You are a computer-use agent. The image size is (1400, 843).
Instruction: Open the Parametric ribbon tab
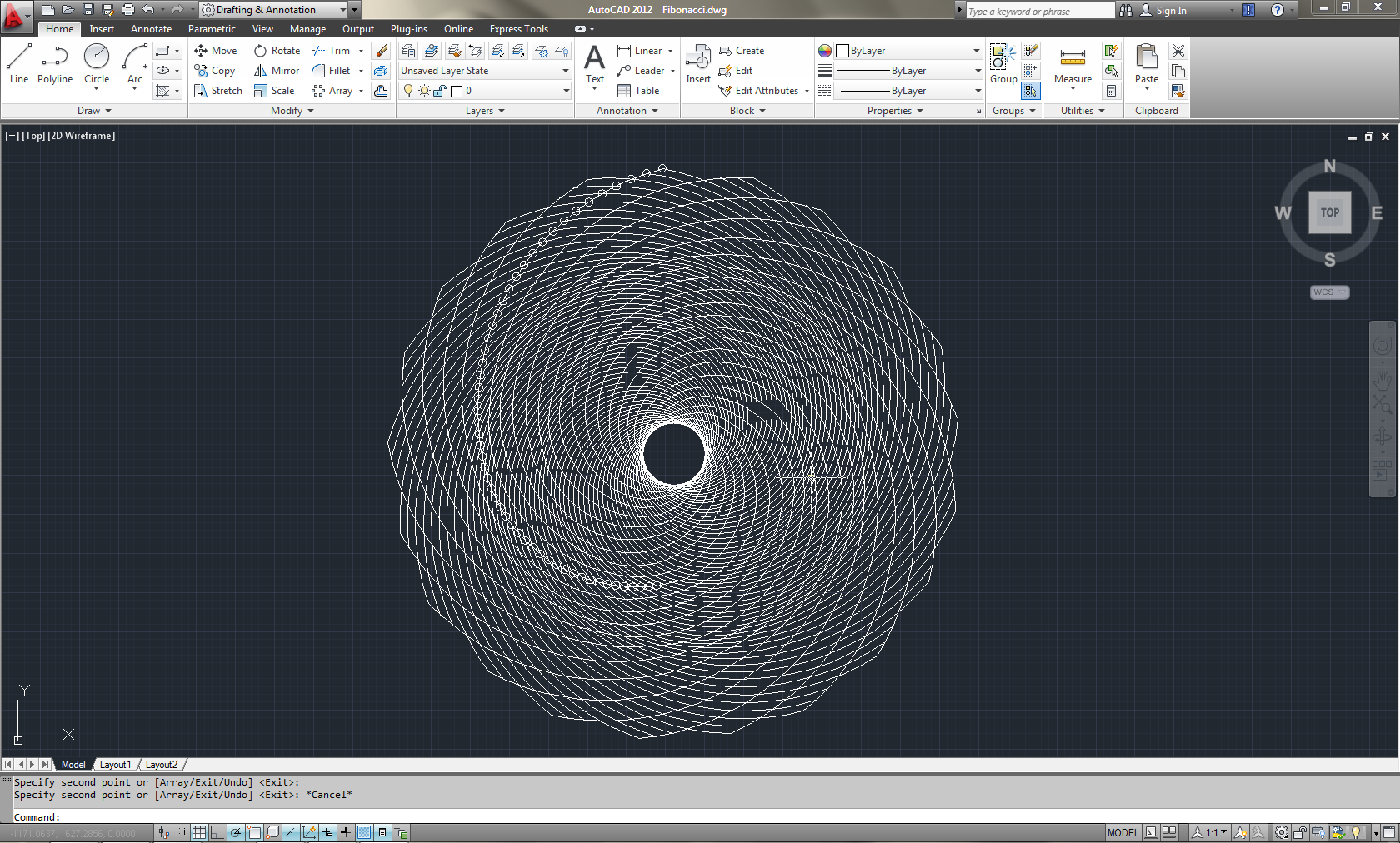212,29
